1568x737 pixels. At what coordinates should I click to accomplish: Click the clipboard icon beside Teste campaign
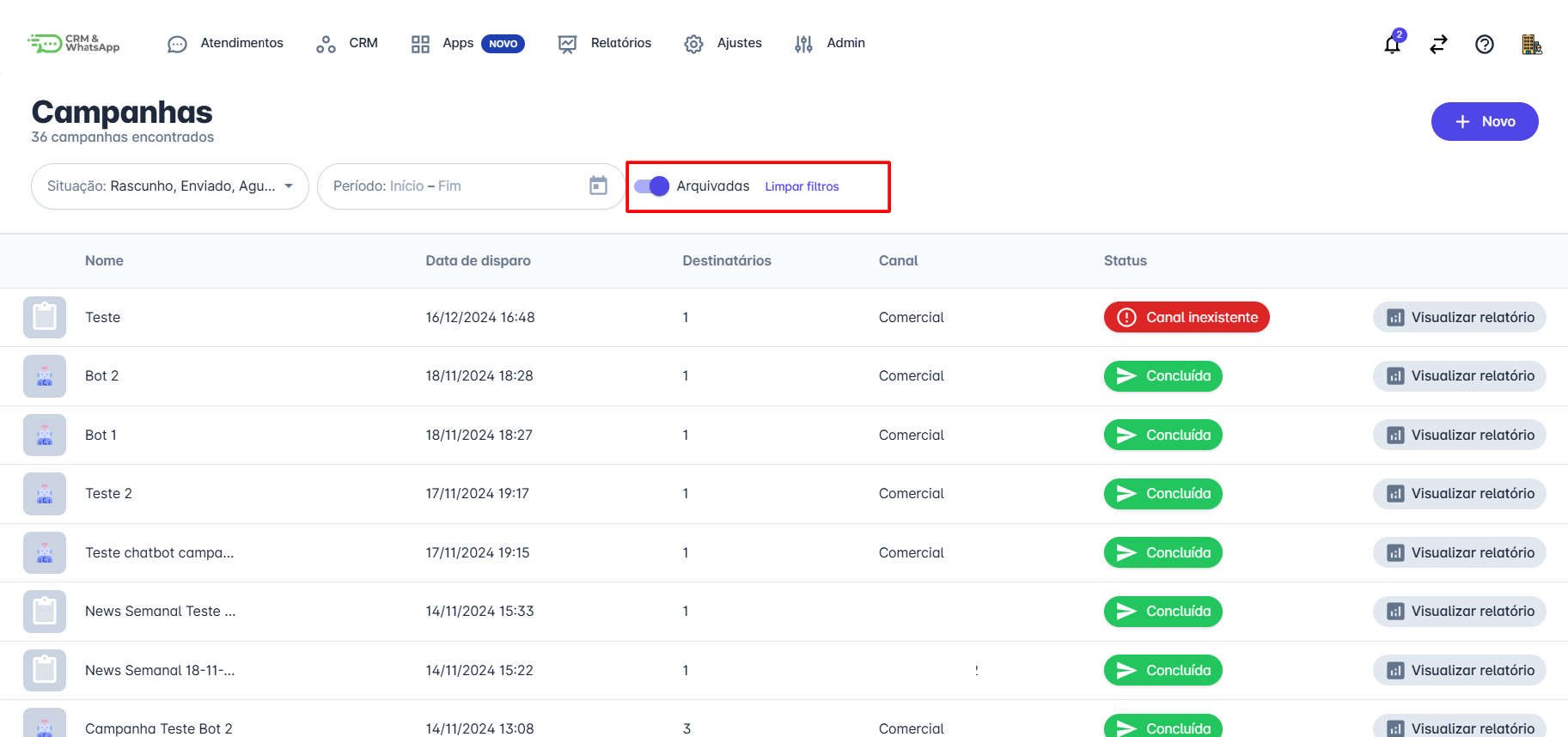point(45,318)
